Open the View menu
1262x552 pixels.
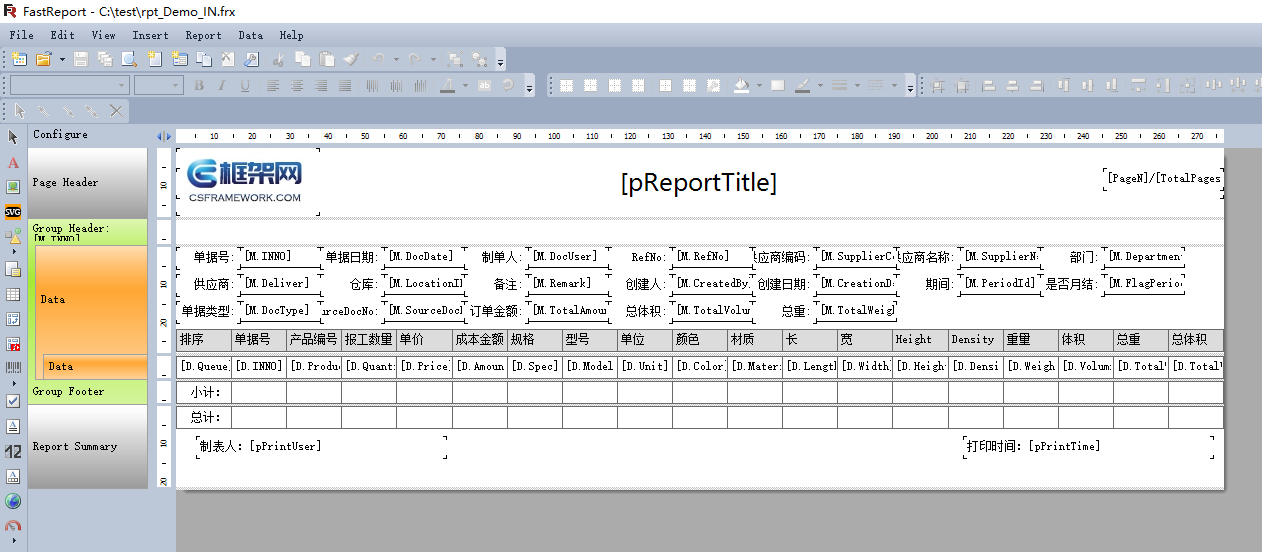coord(103,35)
